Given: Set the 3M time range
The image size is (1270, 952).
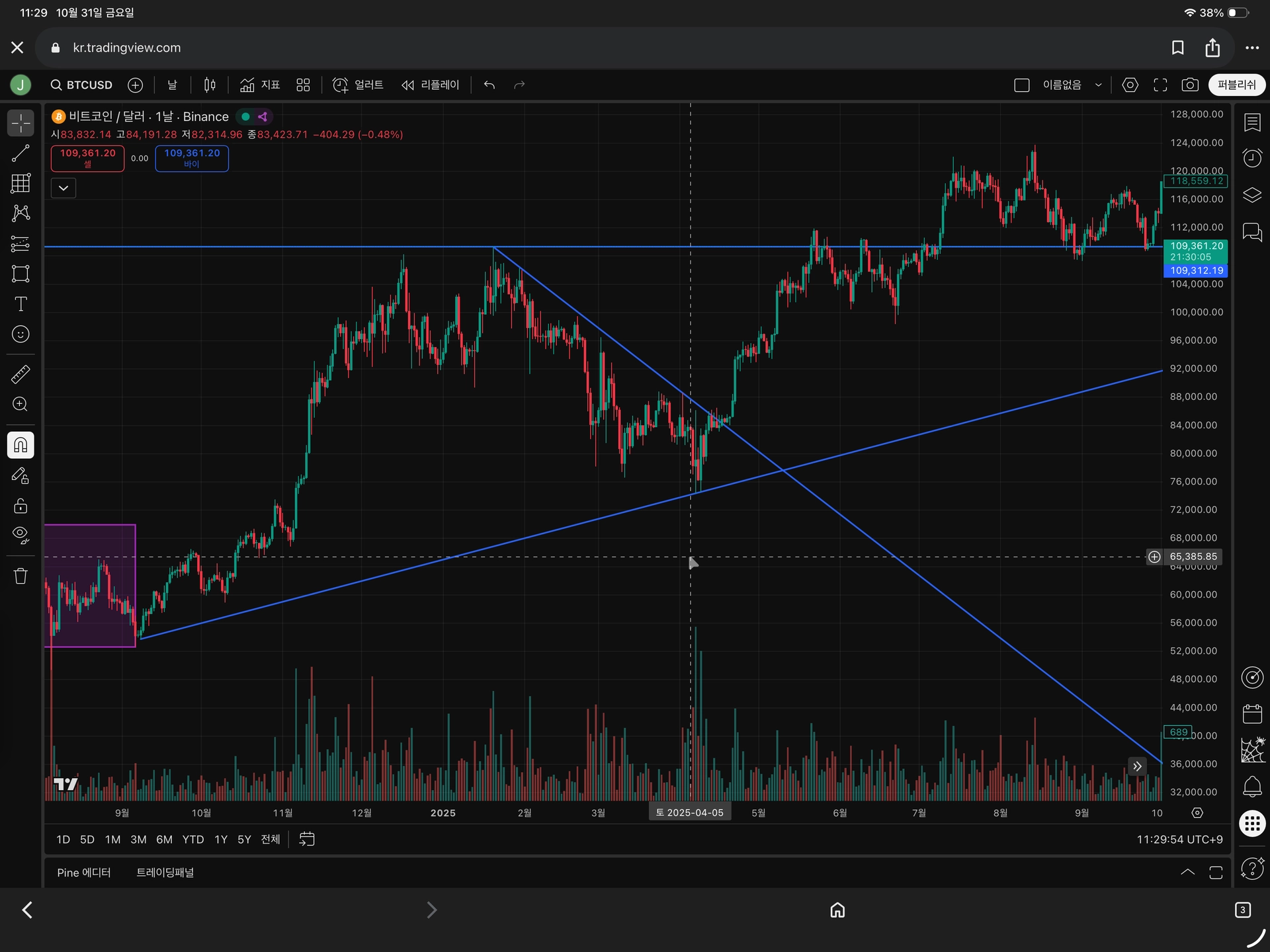Looking at the screenshot, I should tap(138, 840).
